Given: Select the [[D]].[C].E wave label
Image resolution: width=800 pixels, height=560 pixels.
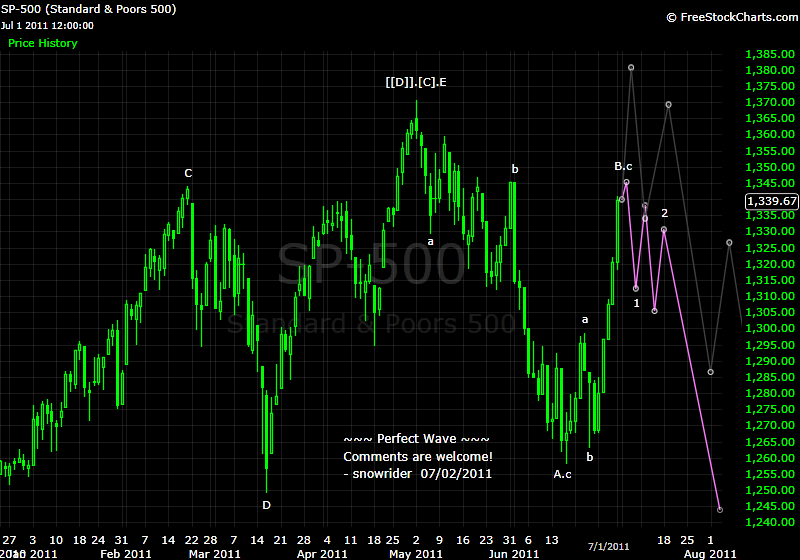Looking at the screenshot, I should pyautogui.click(x=416, y=82).
